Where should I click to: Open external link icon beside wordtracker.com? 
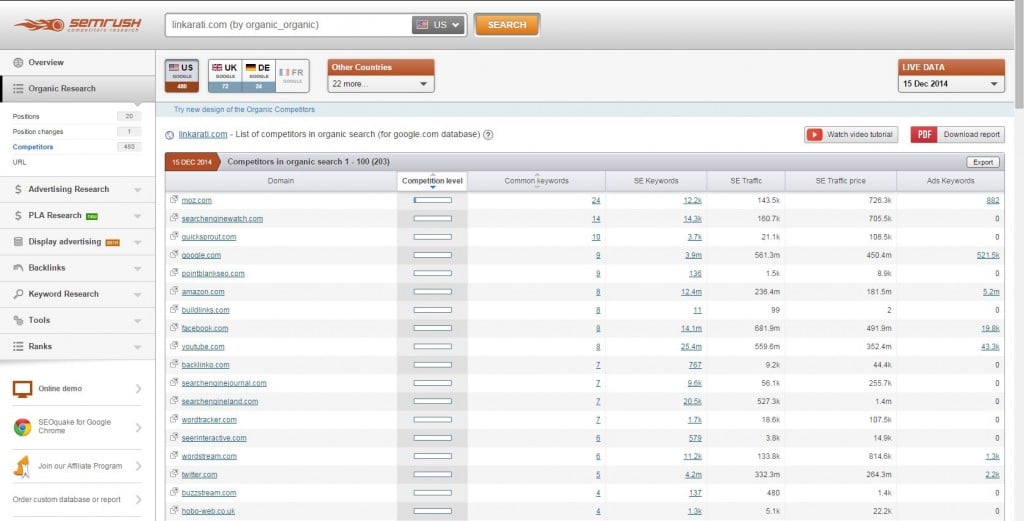click(x=174, y=418)
